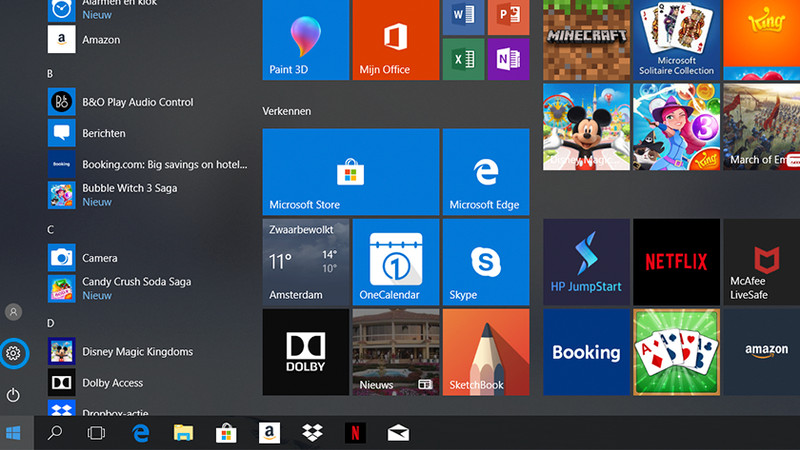Open the King game tile
Screen dimensions: 800x450
tap(762, 40)
